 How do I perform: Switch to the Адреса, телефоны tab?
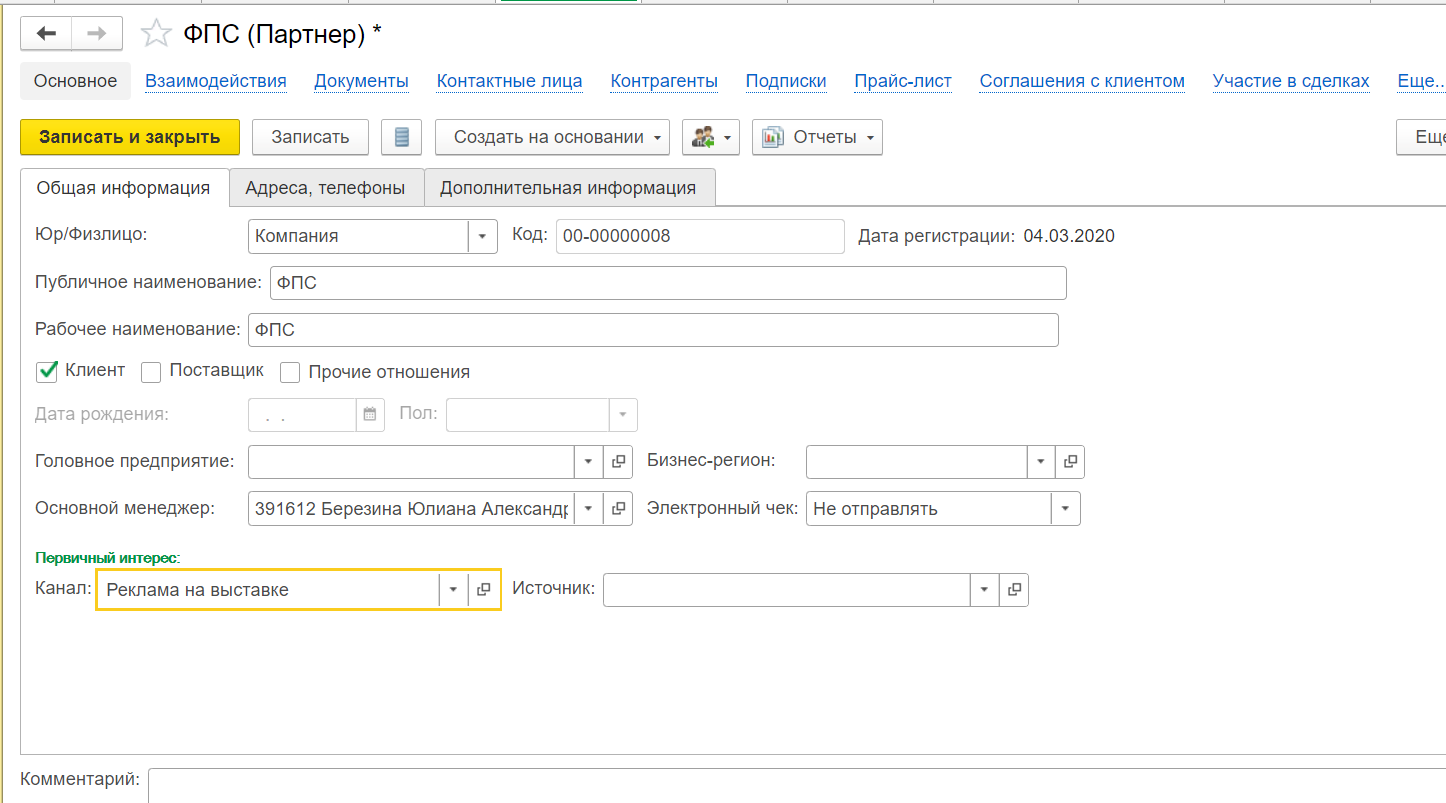coord(325,187)
